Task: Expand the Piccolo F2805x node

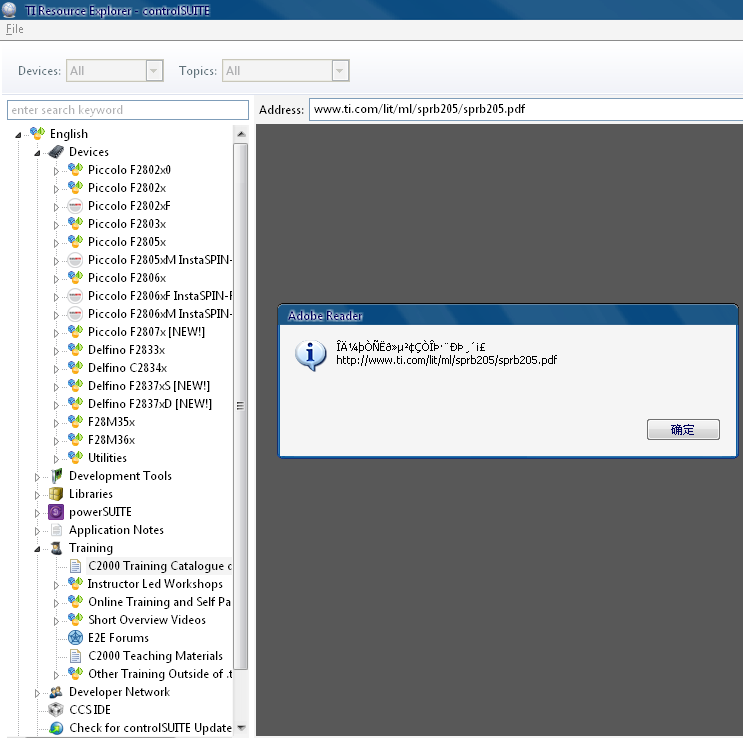Action: click(x=56, y=243)
